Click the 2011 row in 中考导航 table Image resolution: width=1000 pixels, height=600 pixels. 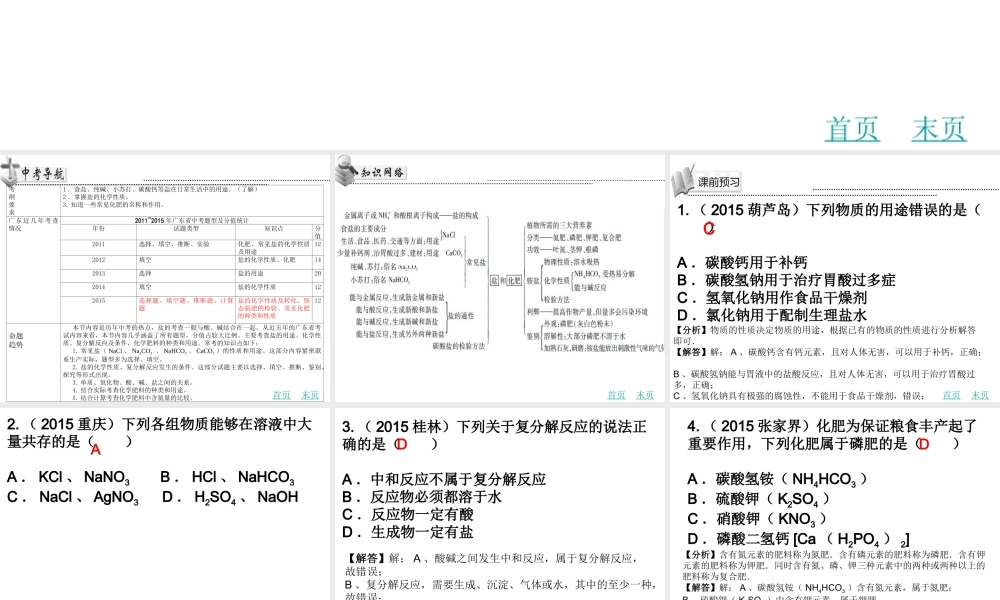tap(192, 247)
